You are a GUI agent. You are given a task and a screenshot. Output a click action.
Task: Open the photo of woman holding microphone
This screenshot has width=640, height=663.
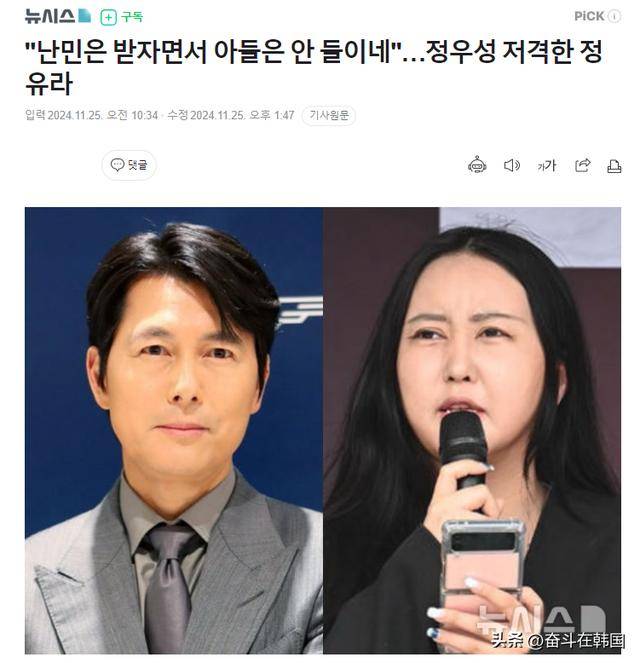pyautogui.click(x=472, y=430)
